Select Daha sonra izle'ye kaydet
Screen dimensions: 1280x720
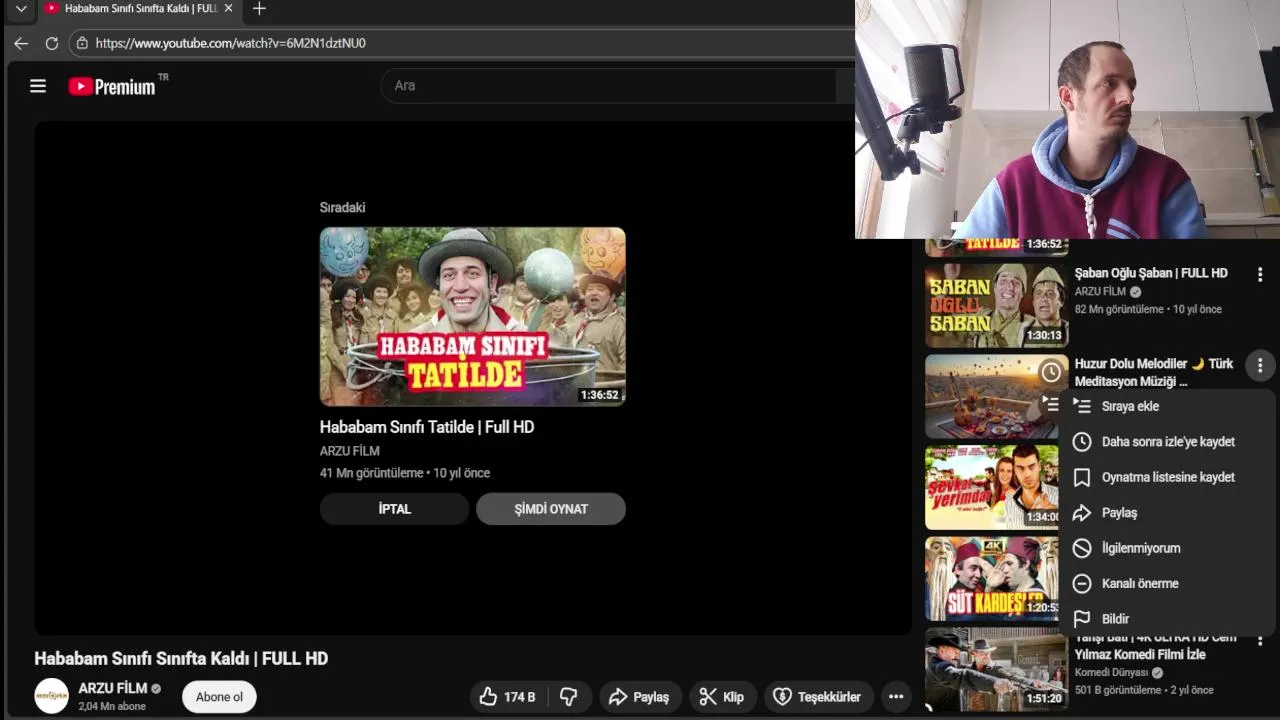[1167, 442]
